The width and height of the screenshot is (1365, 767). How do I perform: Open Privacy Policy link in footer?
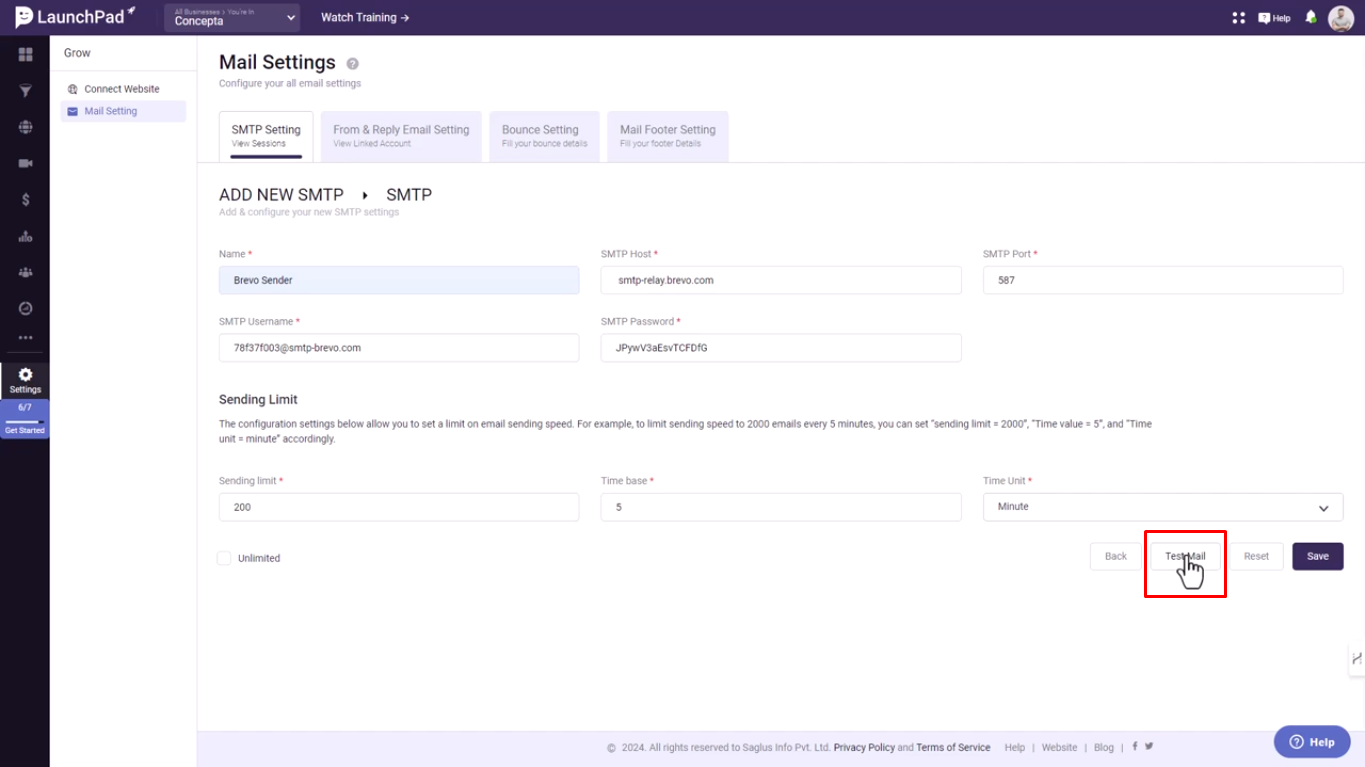864,747
